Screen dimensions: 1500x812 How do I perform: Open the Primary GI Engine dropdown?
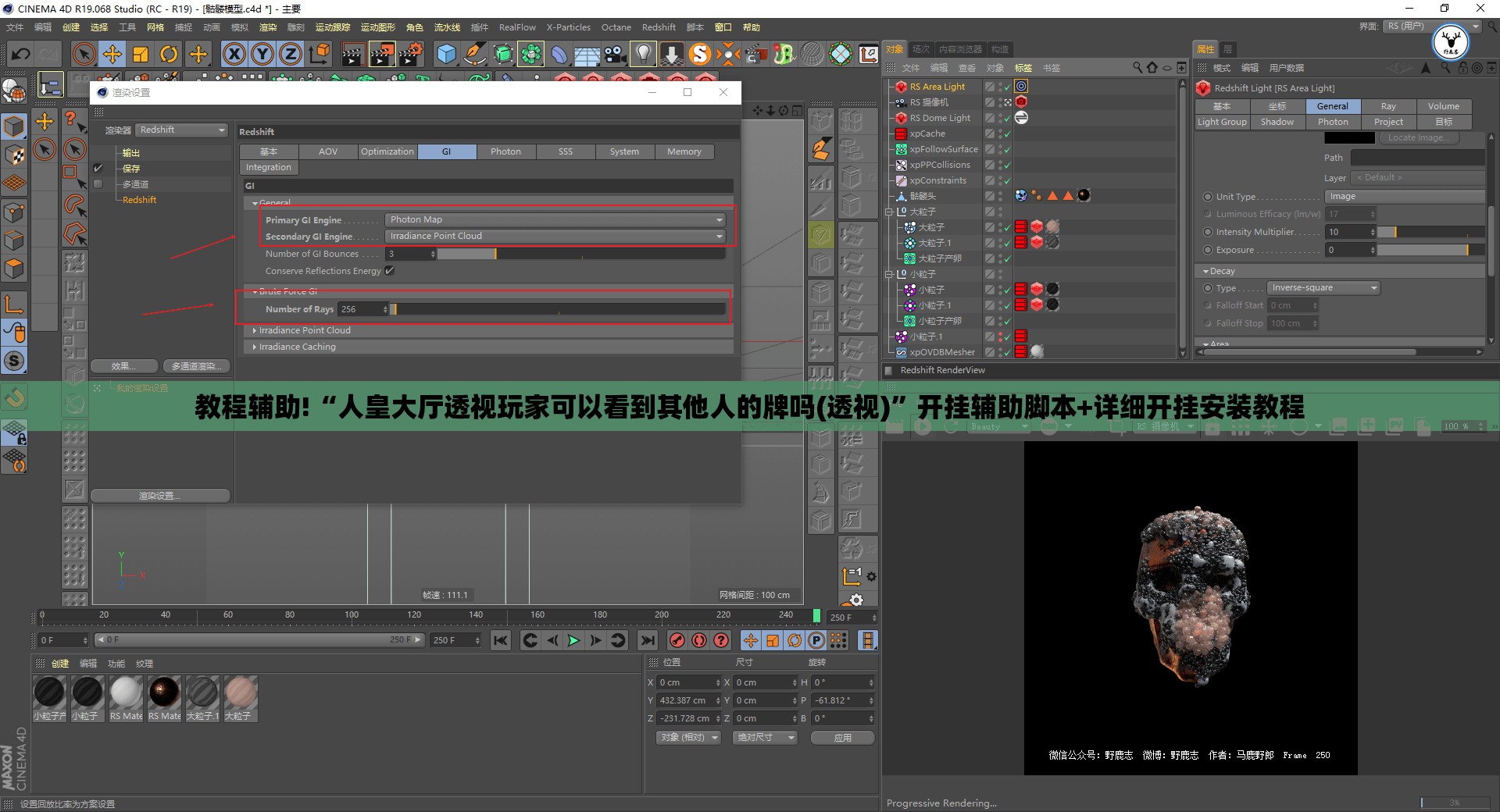coord(556,219)
